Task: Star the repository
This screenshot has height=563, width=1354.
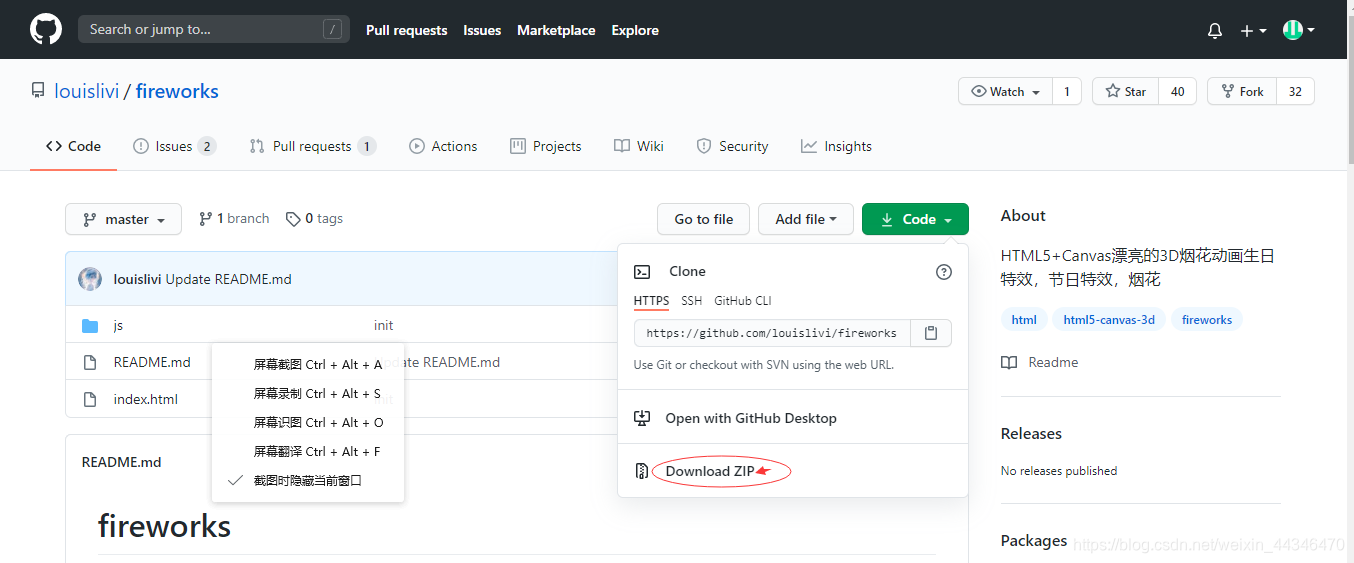Action: [x=1125, y=91]
